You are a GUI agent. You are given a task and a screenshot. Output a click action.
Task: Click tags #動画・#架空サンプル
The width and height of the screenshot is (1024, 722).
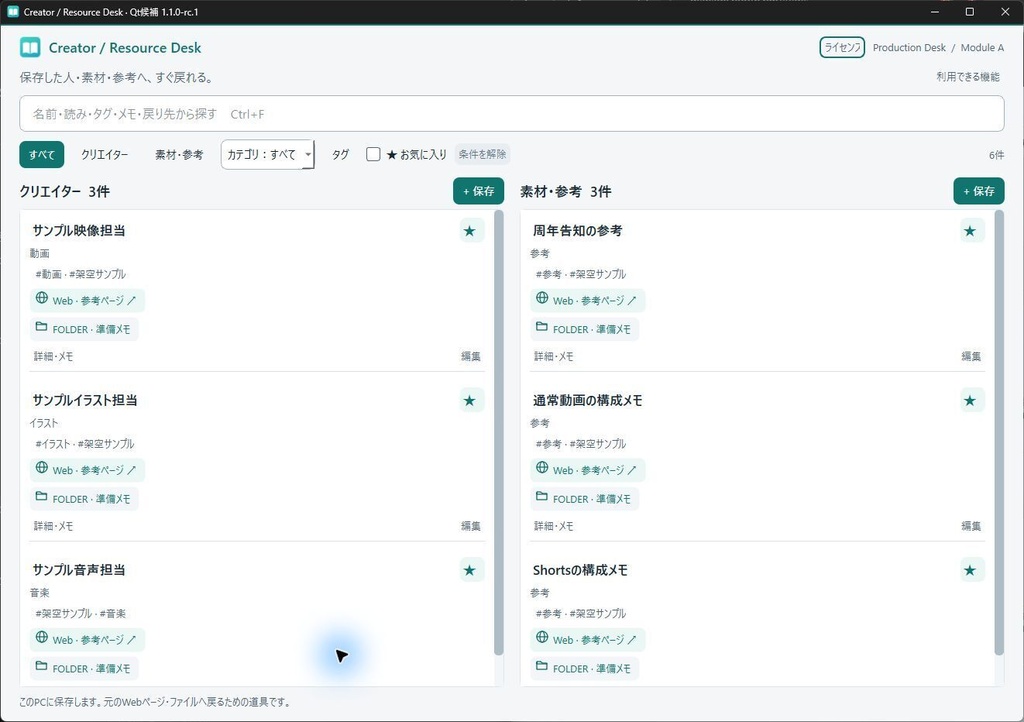80,274
